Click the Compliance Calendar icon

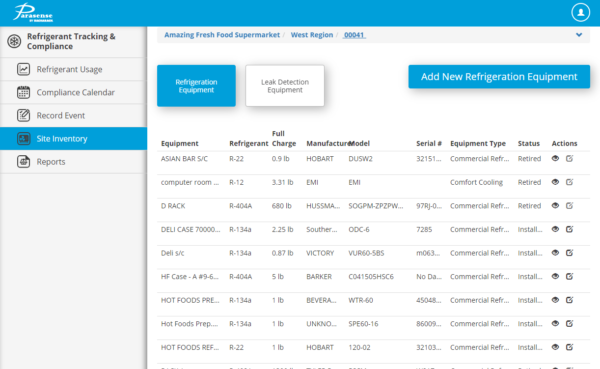23,92
